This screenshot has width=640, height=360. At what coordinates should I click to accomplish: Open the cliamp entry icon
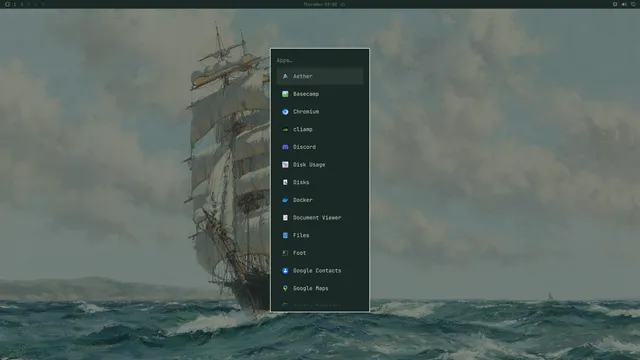coord(285,129)
